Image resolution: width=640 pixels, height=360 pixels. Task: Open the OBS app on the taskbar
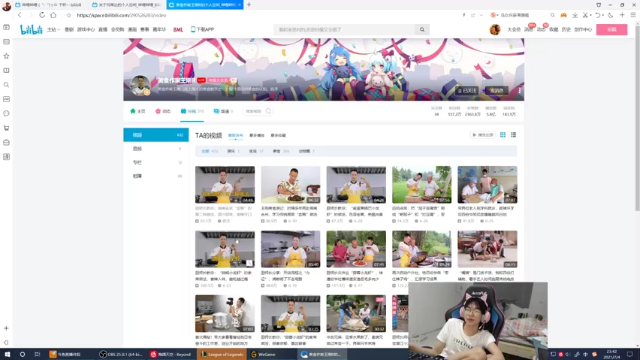[x=120, y=354]
